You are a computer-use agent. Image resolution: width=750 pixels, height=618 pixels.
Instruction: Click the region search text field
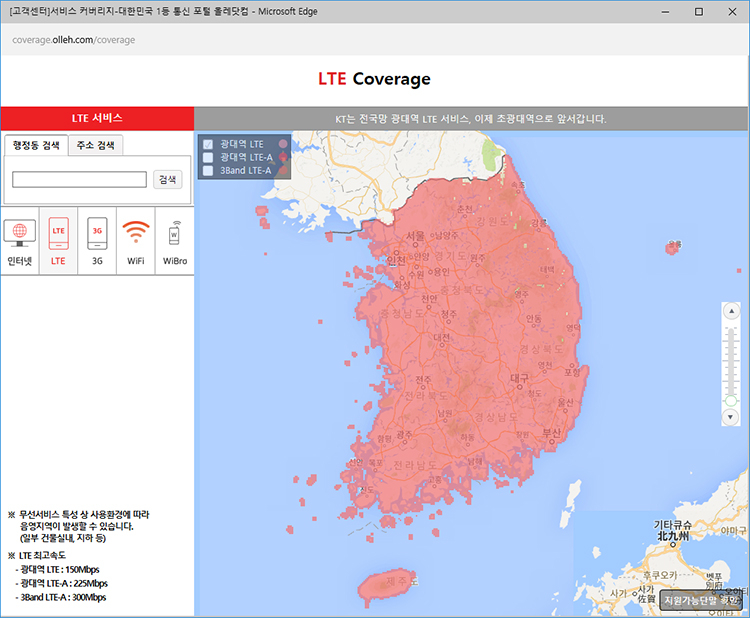point(80,179)
